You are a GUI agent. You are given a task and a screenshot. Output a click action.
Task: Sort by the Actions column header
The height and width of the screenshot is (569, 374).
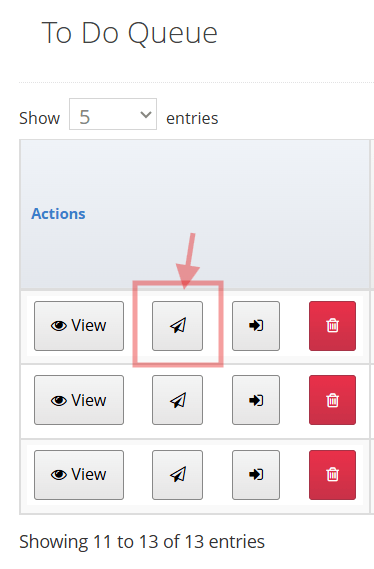(58, 214)
